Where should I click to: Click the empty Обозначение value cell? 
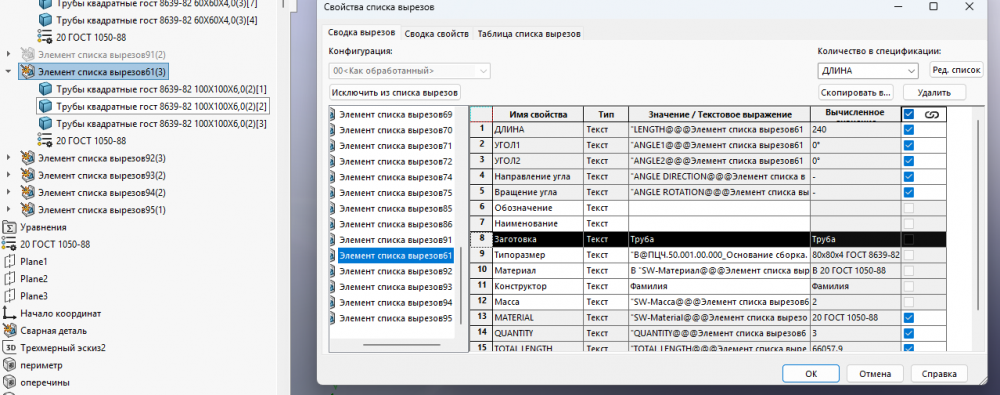point(719,208)
